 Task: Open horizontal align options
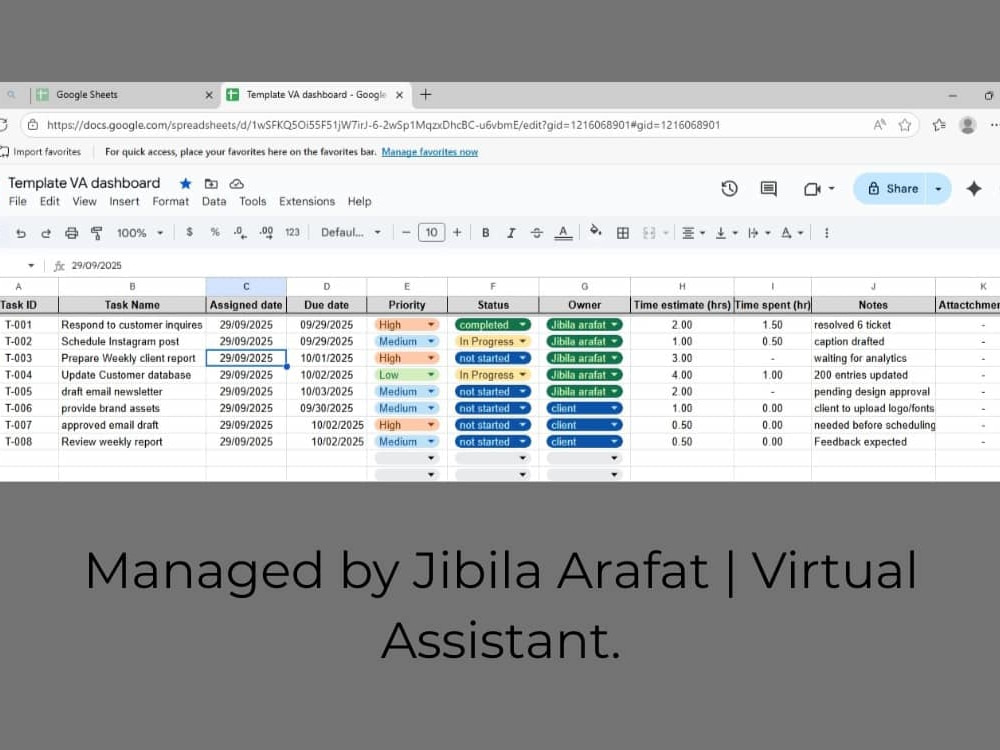click(x=693, y=233)
